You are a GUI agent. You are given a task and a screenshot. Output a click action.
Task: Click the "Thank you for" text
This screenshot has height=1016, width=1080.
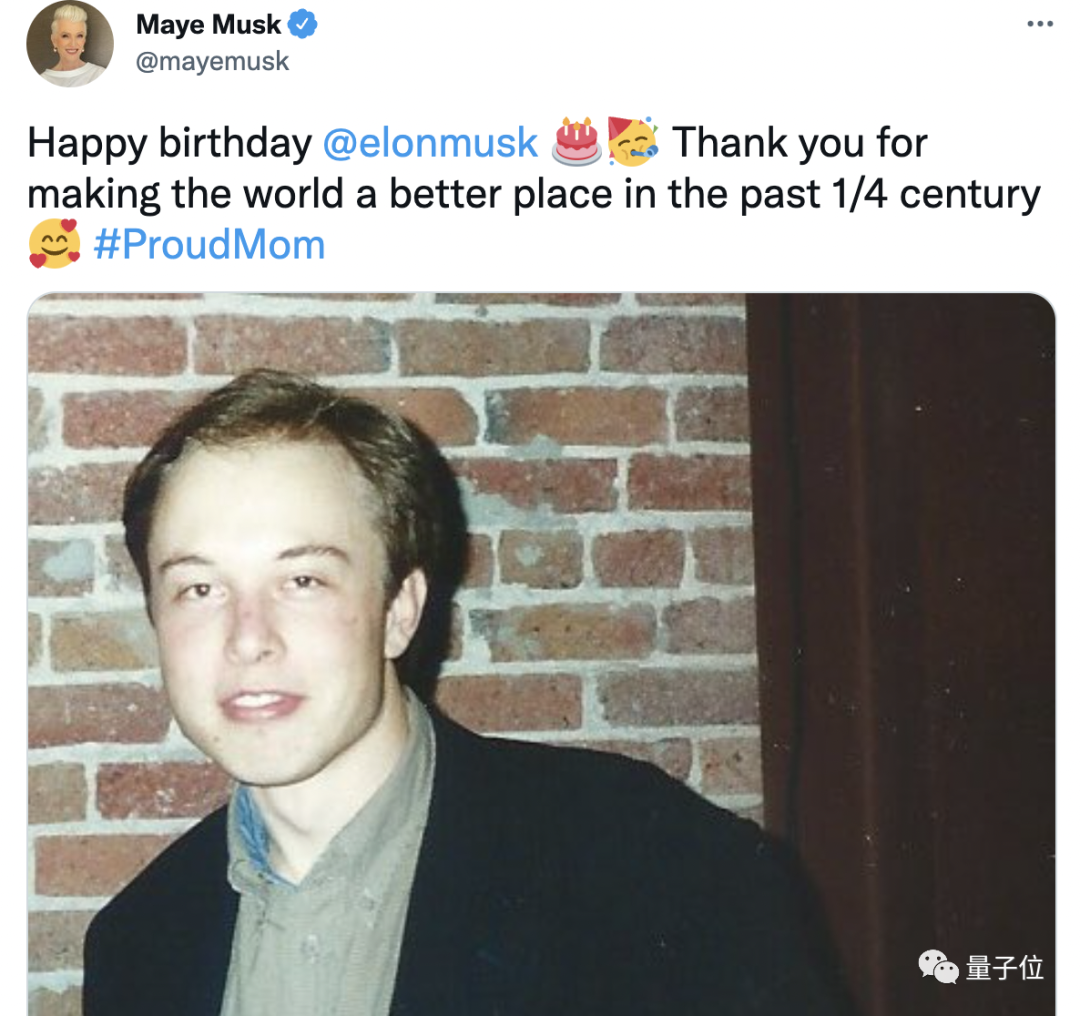pos(799,143)
